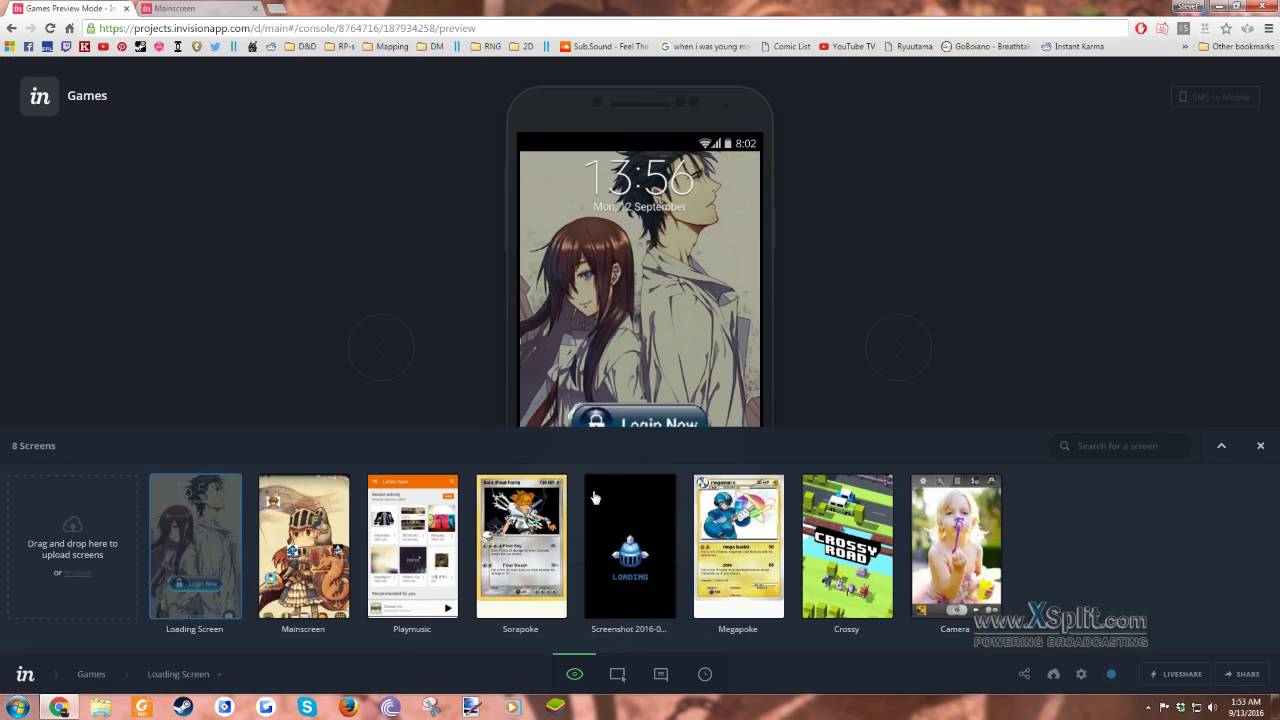Open Firefox from the taskbar

pyautogui.click(x=348, y=707)
